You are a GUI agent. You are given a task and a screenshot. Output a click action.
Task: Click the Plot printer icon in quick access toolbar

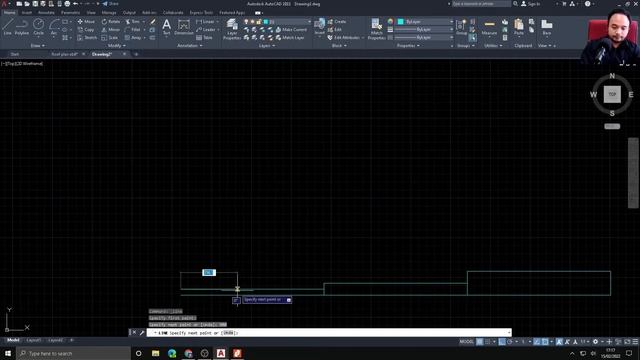(67, 4)
